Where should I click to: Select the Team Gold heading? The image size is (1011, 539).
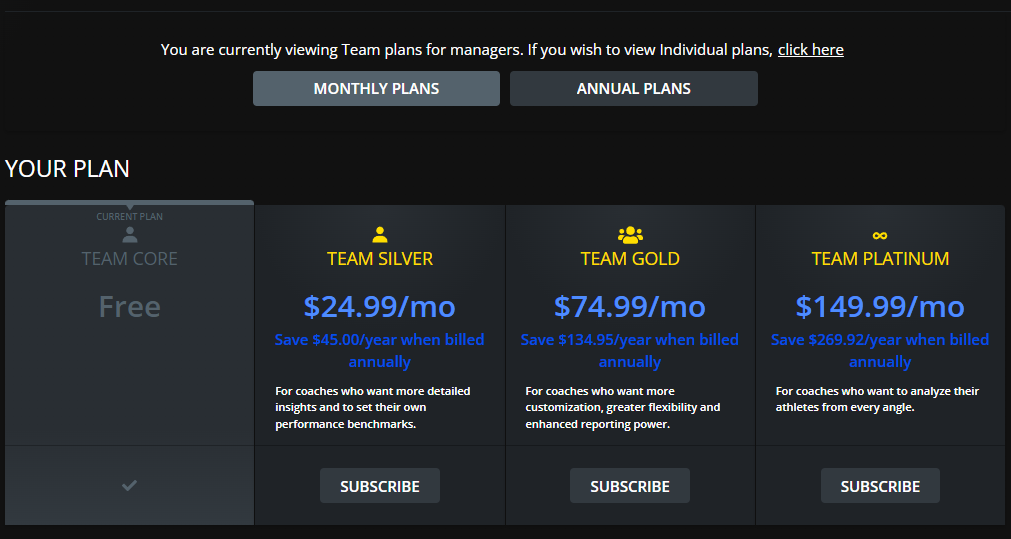[630, 259]
